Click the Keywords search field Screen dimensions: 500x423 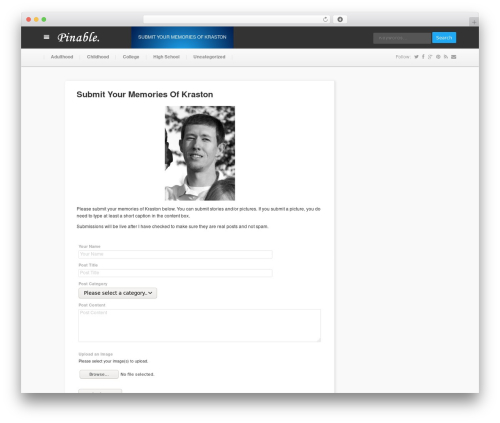point(402,38)
